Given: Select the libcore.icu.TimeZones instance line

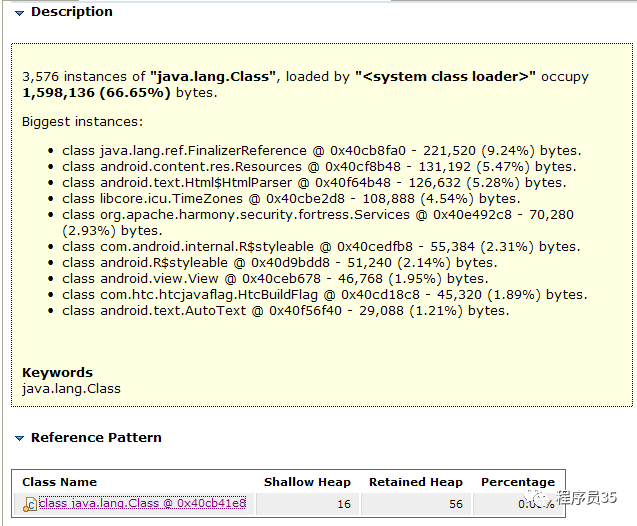Looking at the screenshot, I should 291,199.
